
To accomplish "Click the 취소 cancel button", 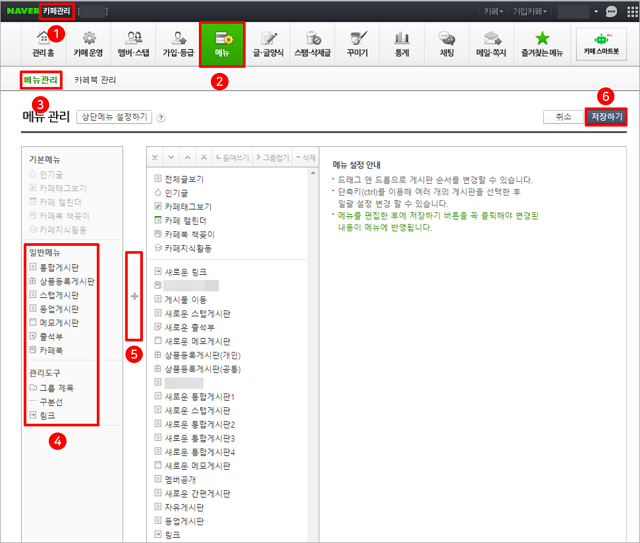I will tap(557, 117).
